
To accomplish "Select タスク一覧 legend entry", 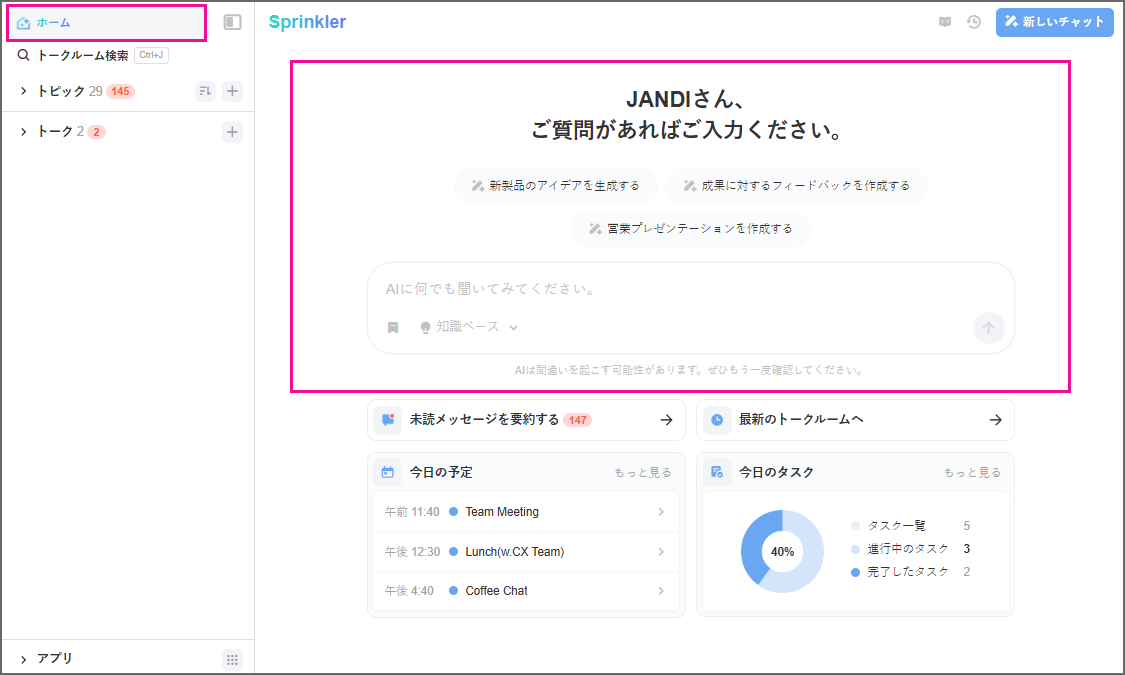I will tap(910, 526).
